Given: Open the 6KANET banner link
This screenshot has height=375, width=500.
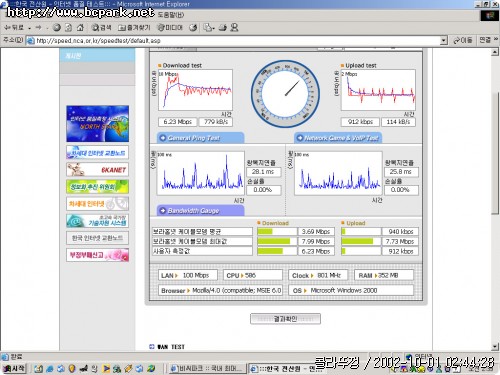Looking at the screenshot, I should (x=97, y=170).
